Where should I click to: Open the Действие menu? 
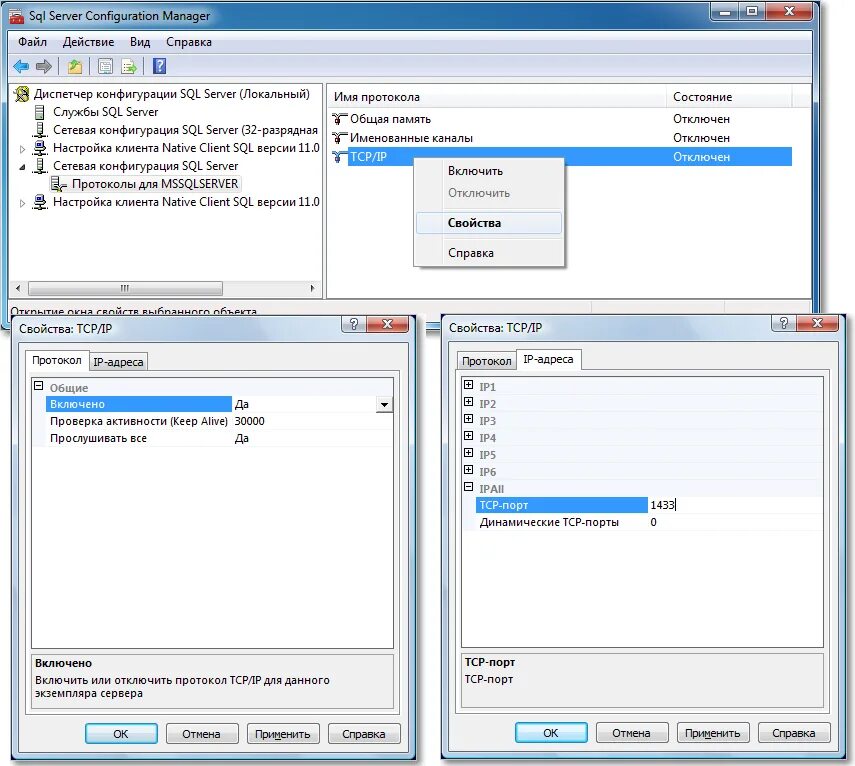(x=88, y=42)
